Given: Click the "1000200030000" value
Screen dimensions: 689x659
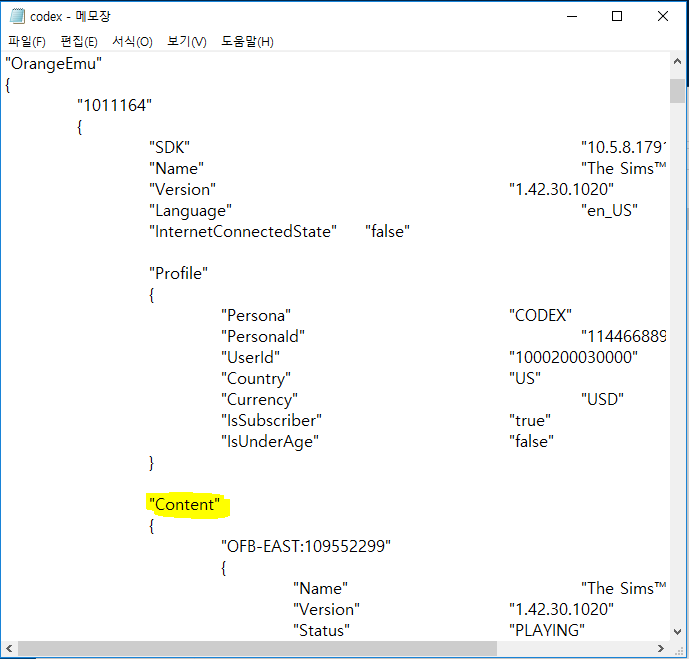Looking at the screenshot, I should click(573, 358).
